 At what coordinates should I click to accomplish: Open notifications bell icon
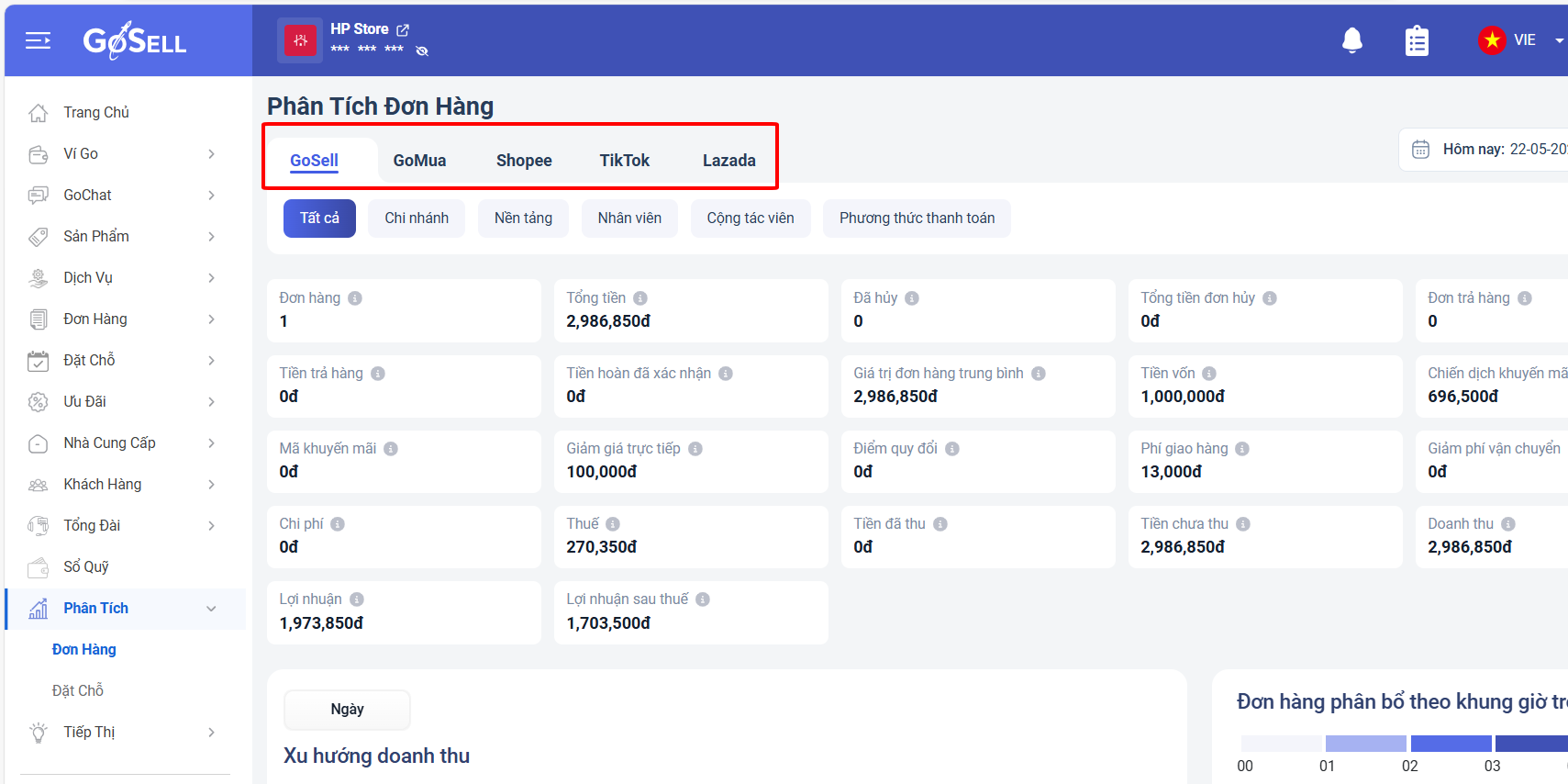click(x=1352, y=40)
